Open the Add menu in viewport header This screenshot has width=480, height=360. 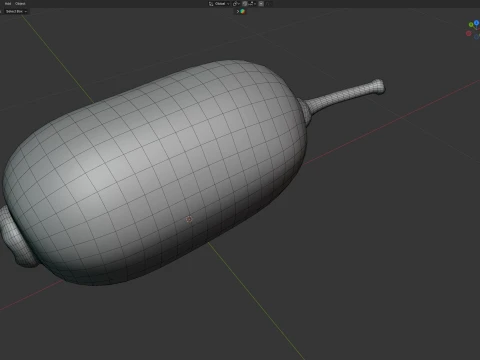[8, 4]
